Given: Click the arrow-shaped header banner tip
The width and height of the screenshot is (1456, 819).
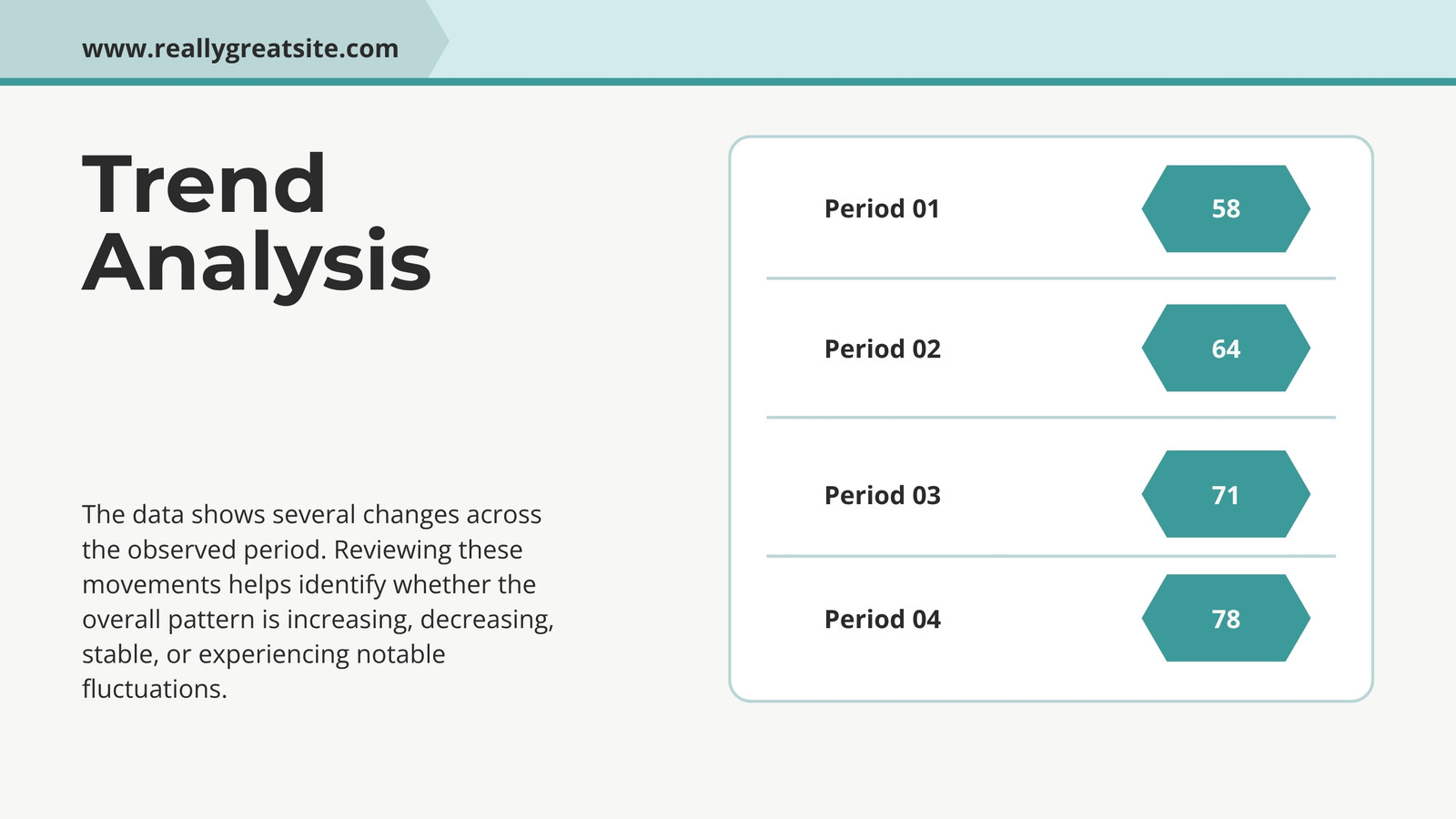Looking at the screenshot, I should pos(437,39).
